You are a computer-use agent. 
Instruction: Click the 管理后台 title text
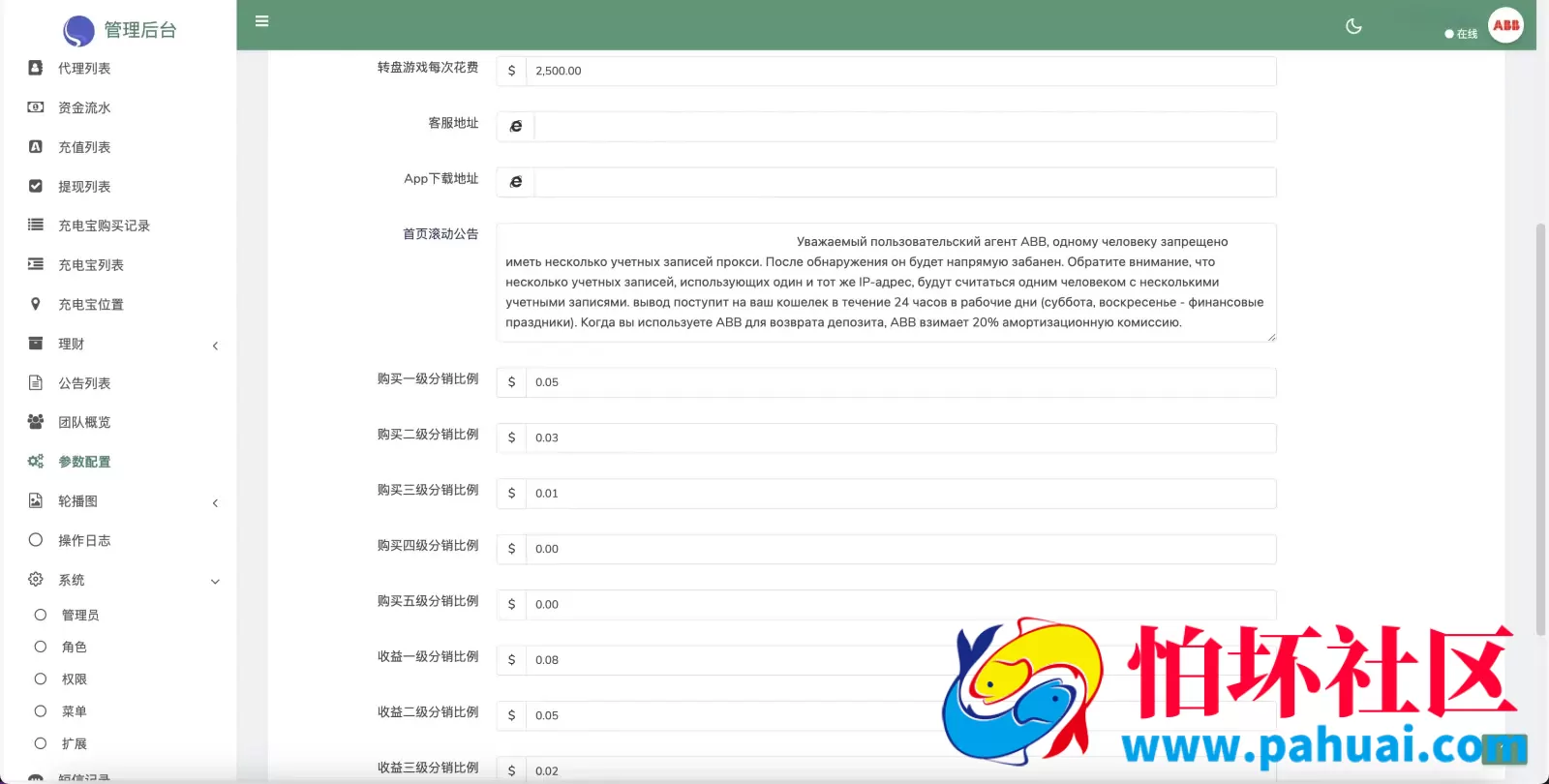pyautogui.click(x=140, y=31)
